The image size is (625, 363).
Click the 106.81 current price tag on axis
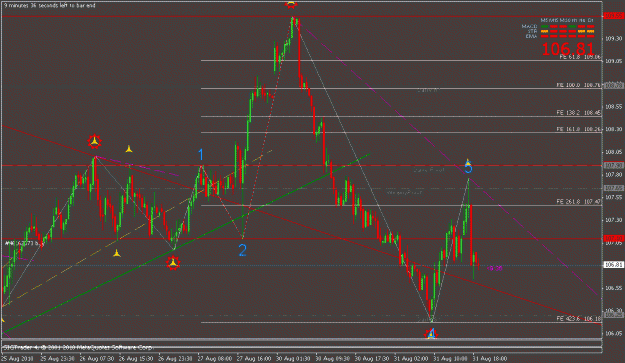click(614, 265)
